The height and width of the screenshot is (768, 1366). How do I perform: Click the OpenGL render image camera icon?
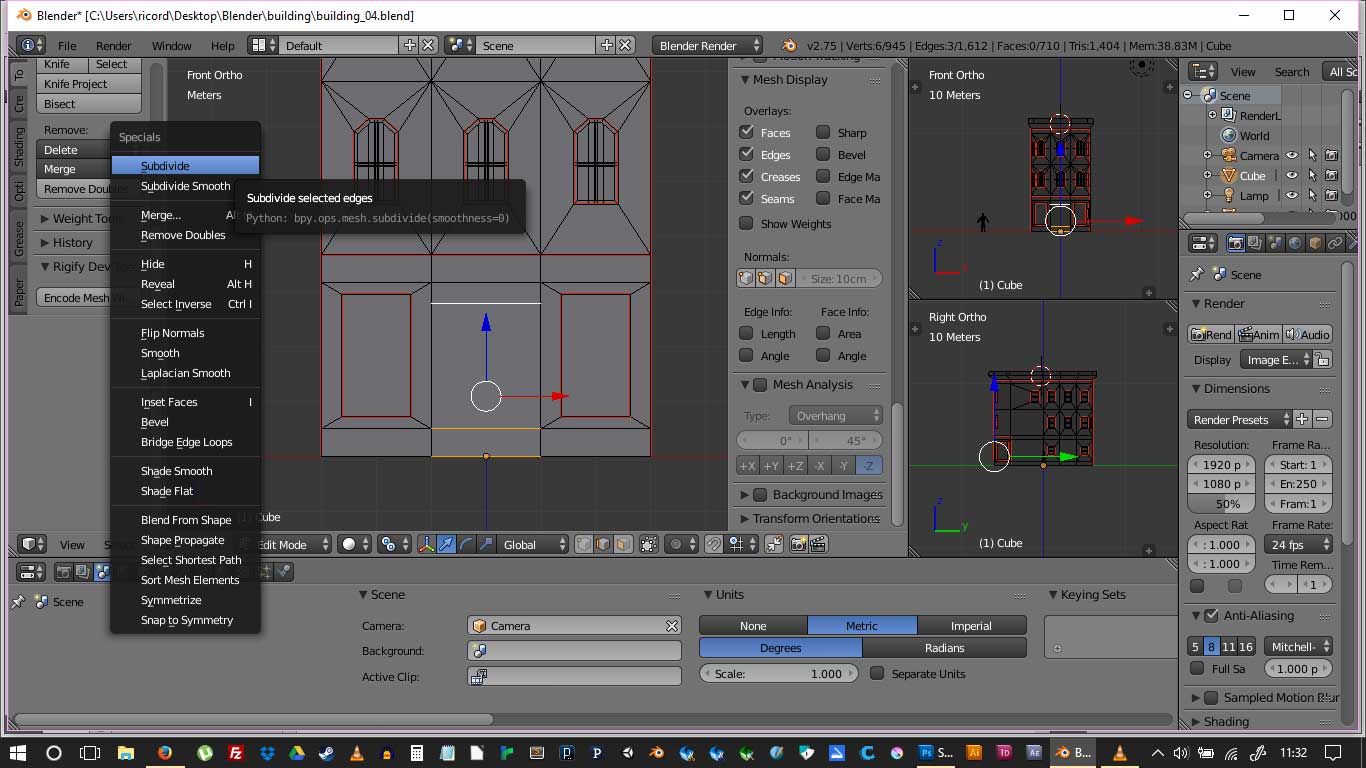798,545
